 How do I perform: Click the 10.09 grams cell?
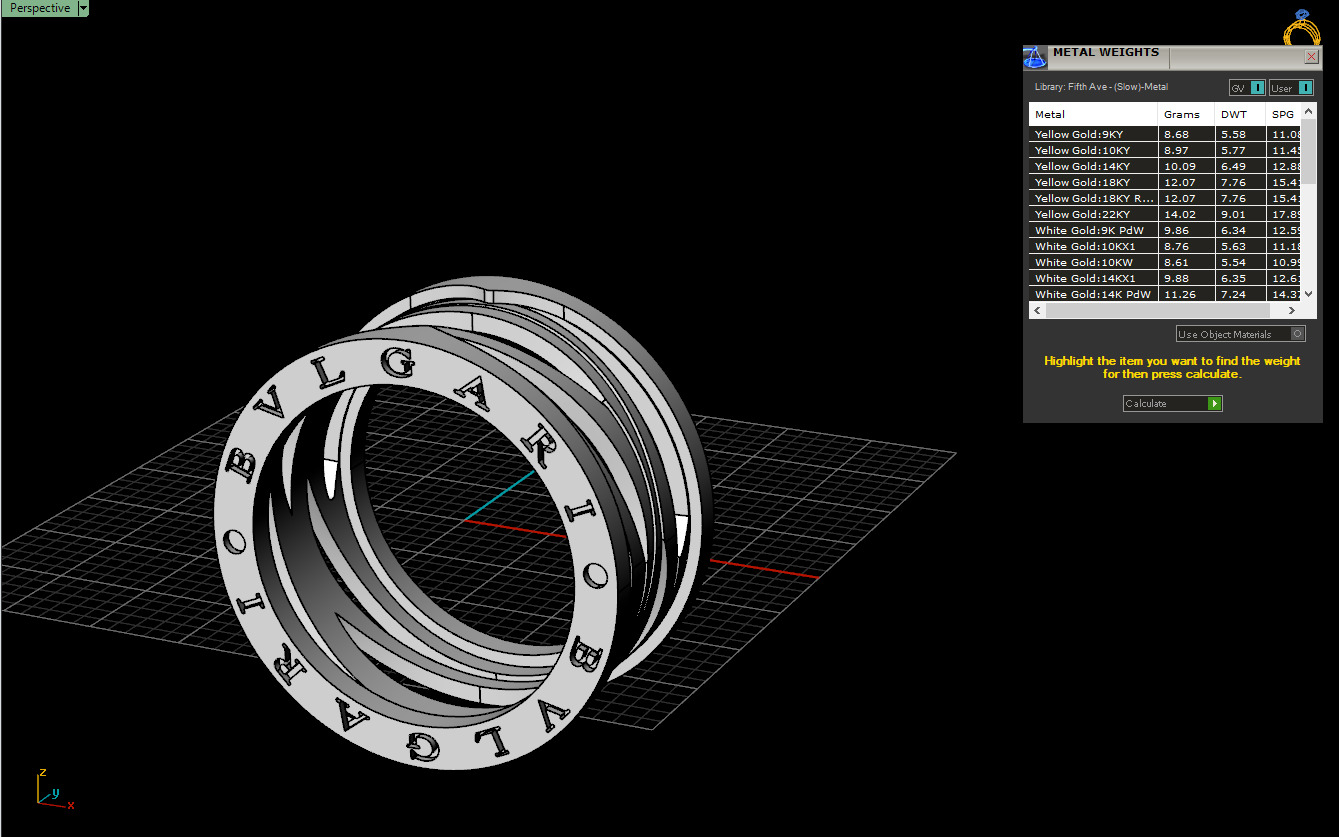[1186, 166]
